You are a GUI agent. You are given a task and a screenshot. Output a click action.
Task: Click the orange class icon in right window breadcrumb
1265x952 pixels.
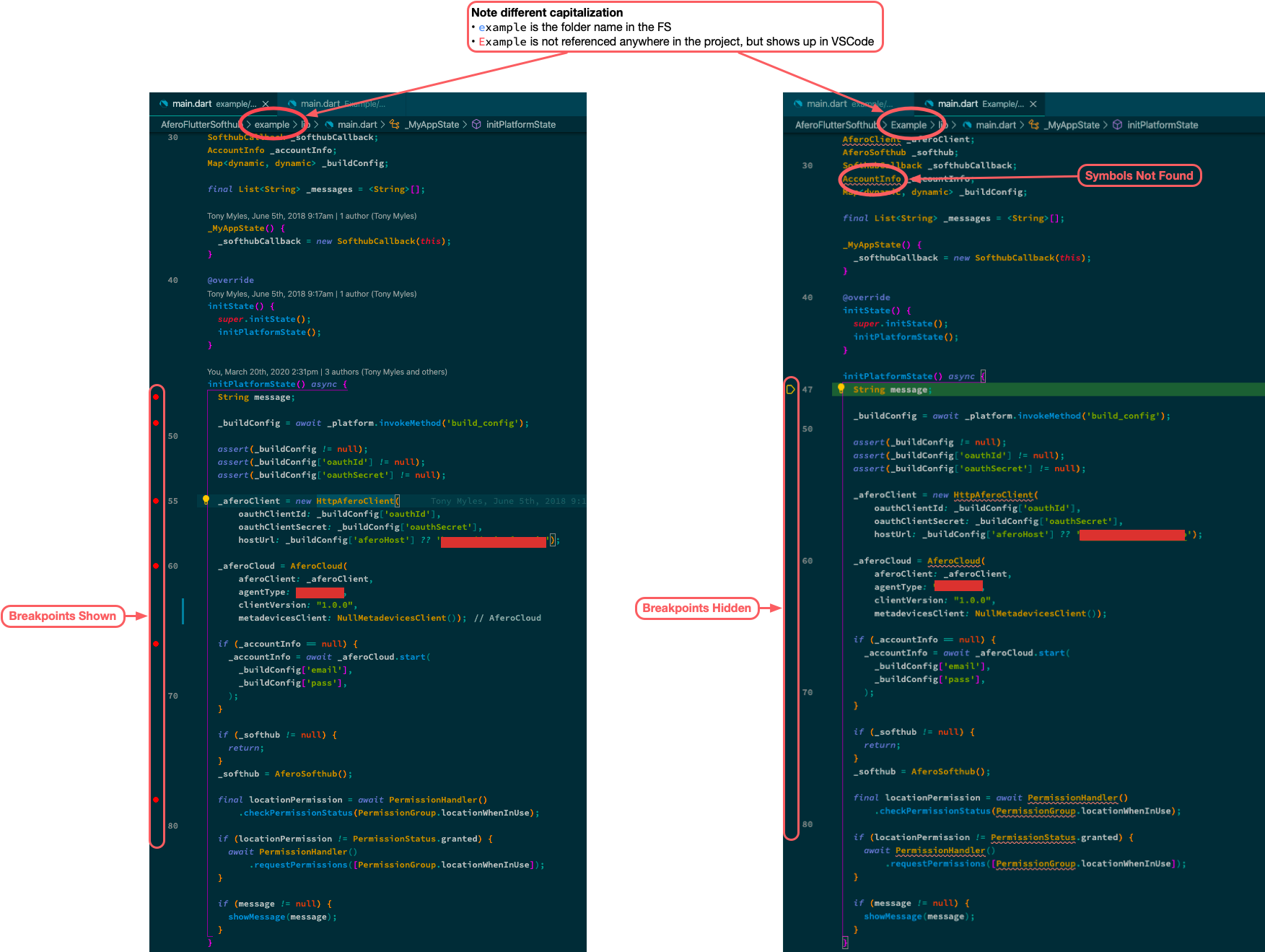(x=1033, y=125)
